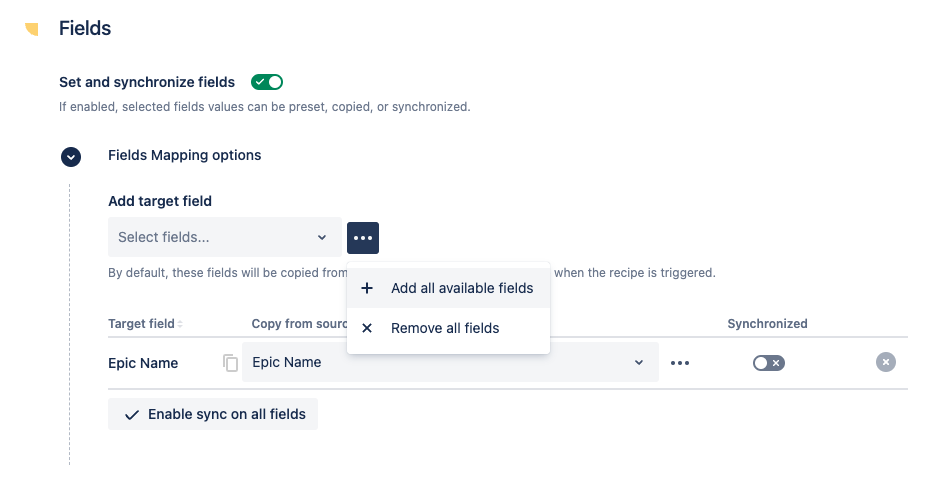Click the Epic Name target field label
The height and width of the screenshot is (496, 952).
click(x=143, y=363)
